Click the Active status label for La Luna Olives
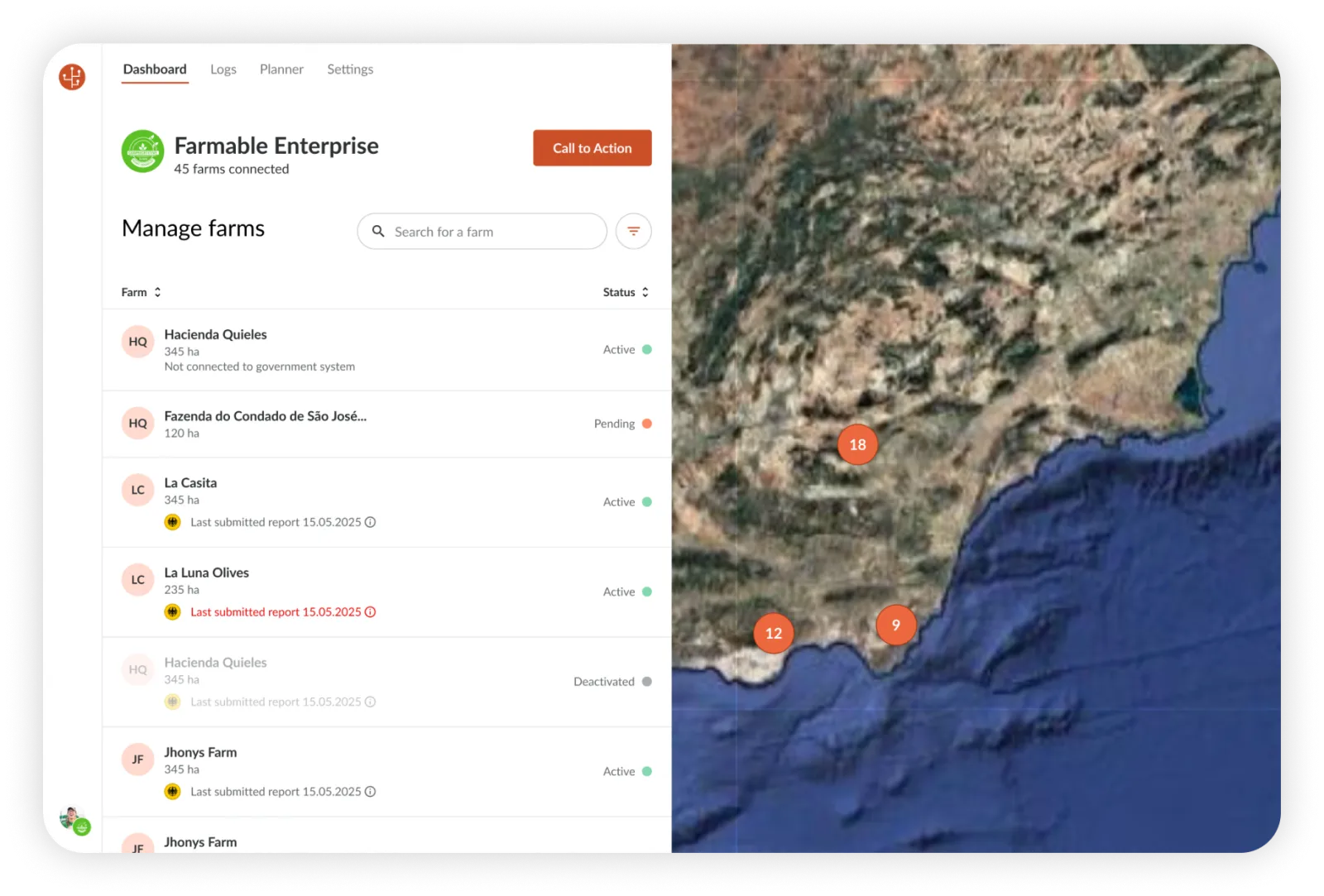 coord(619,592)
